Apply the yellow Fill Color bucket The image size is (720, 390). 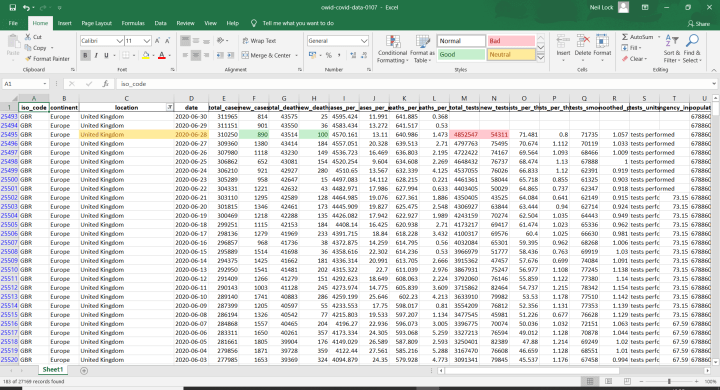click(146, 55)
